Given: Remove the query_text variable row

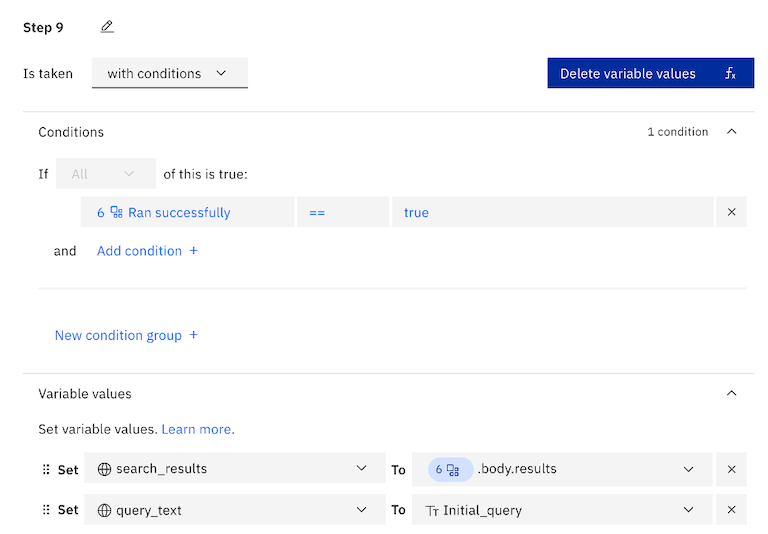Looking at the screenshot, I should (x=731, y=510).
